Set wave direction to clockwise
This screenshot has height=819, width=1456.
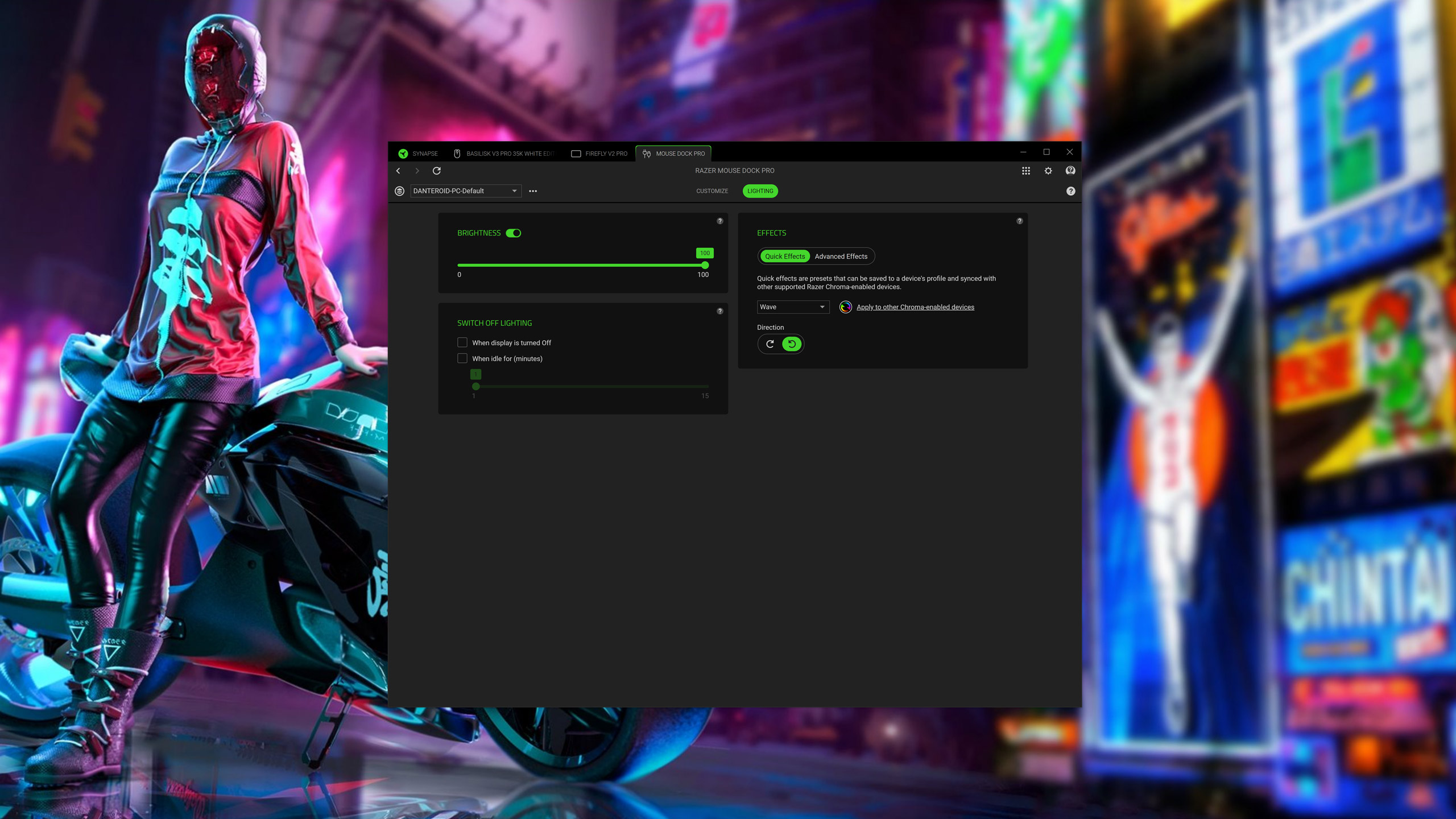pyautogui.click(x=770, y=344)
